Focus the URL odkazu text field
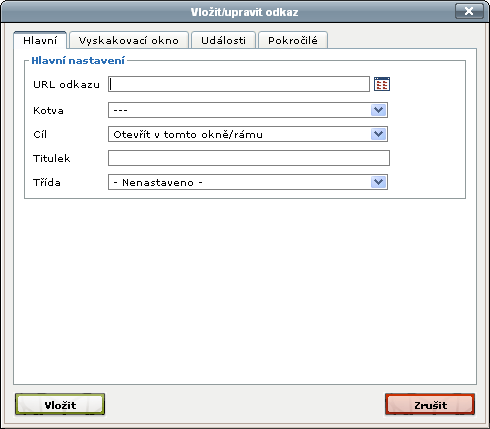This screenshot has width=490, height=429. [x=239, y=84]
